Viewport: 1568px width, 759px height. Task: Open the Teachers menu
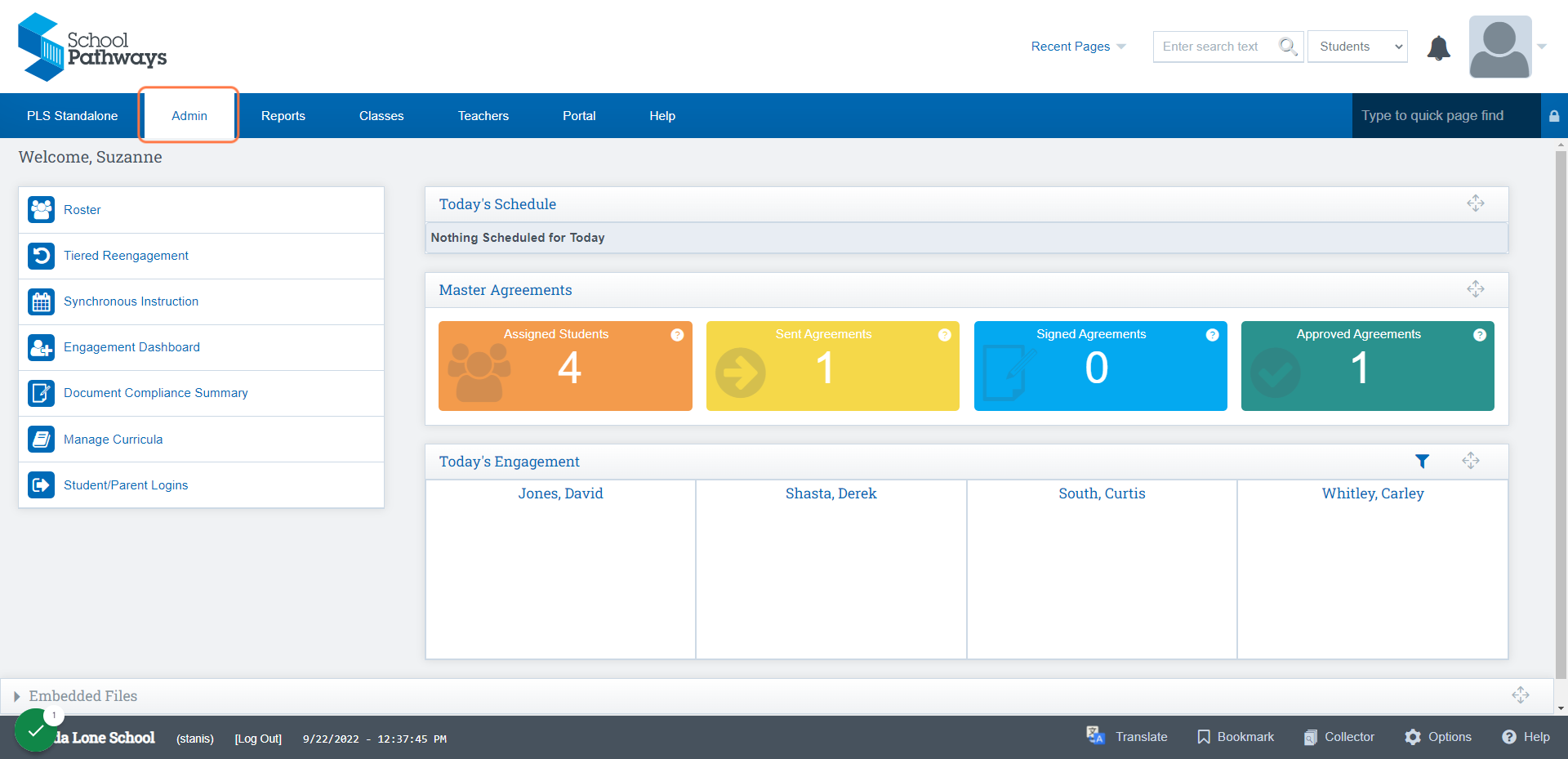coord(483,116)
